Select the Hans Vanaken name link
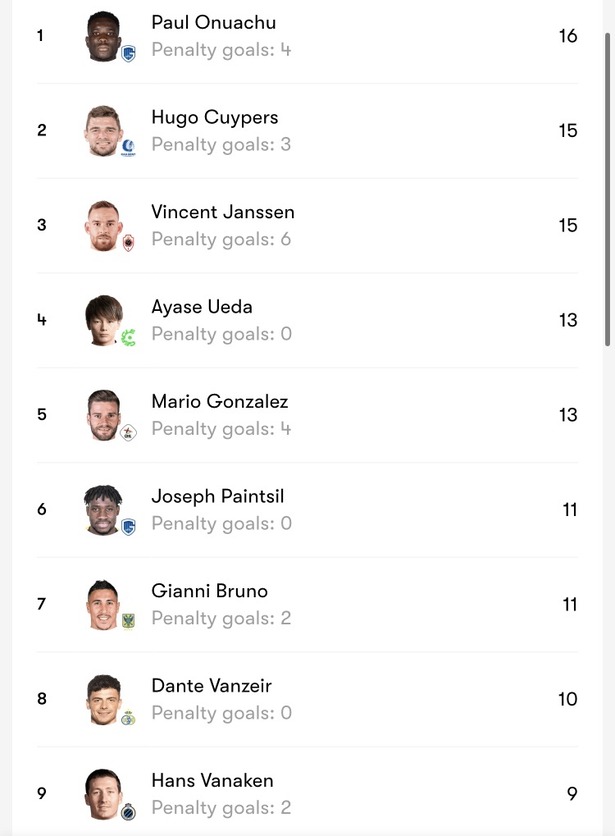 212,781
